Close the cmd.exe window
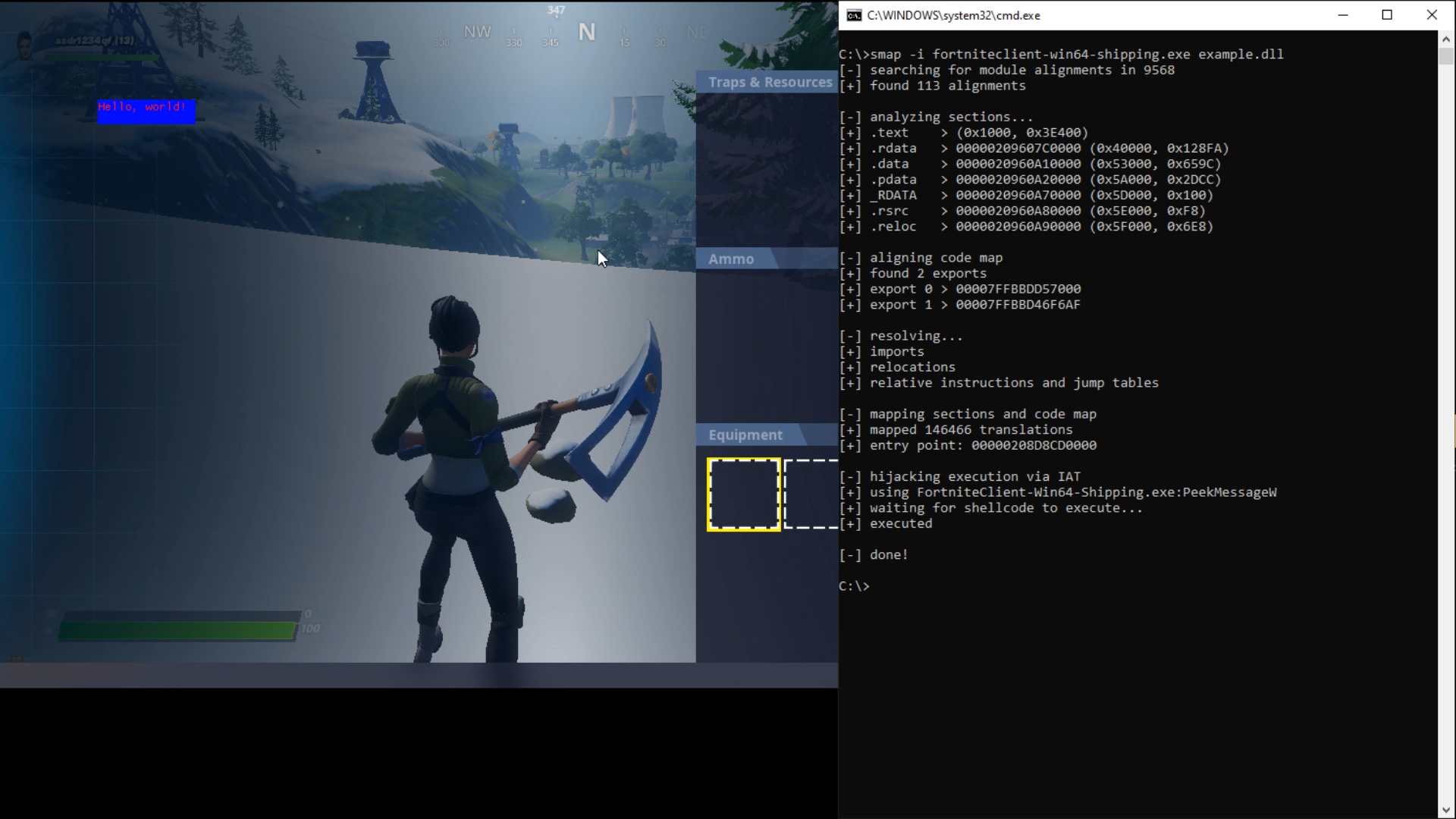This screenshot has width=1456, height=819. click(x=1432, y=15)
